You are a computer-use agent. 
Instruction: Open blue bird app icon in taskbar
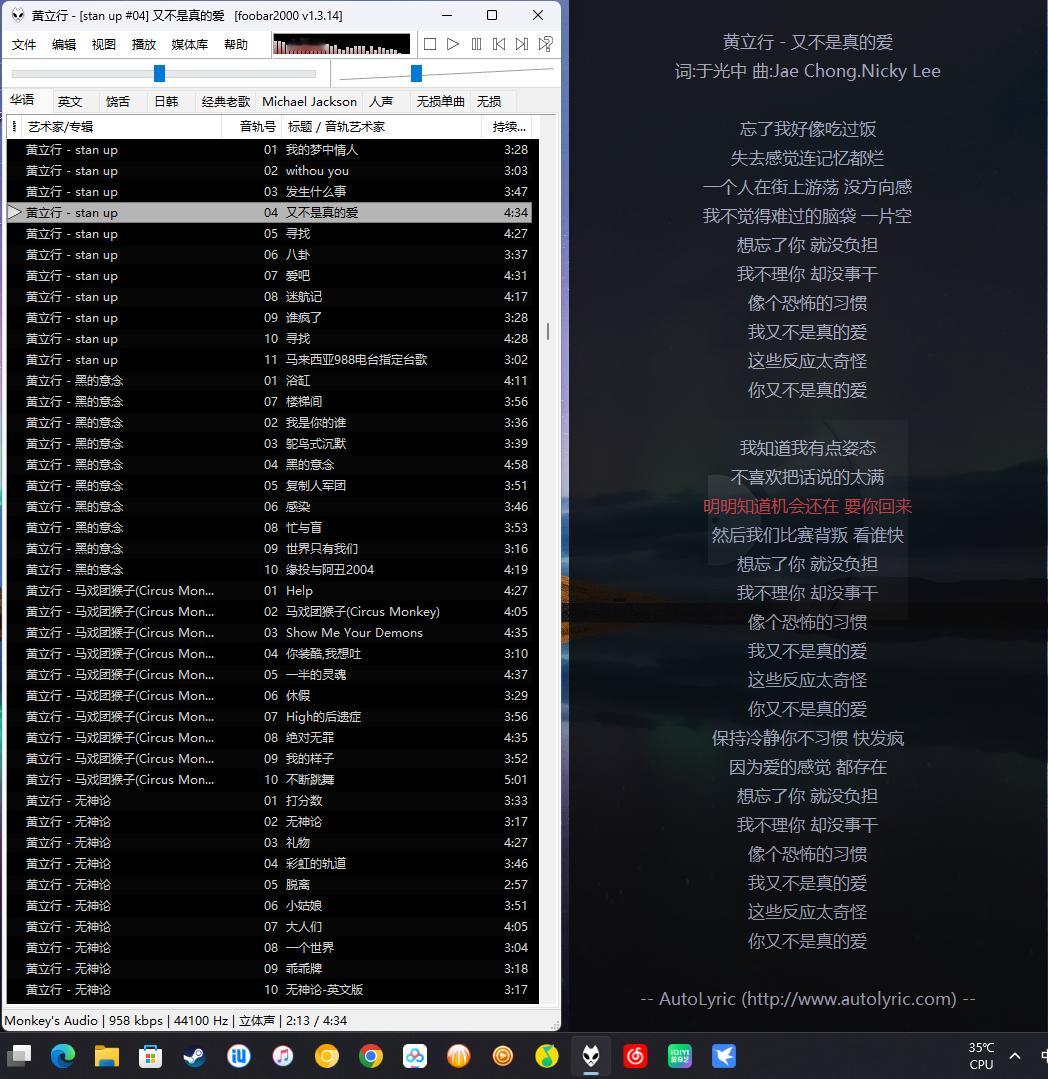click(x=724, y=1056)
